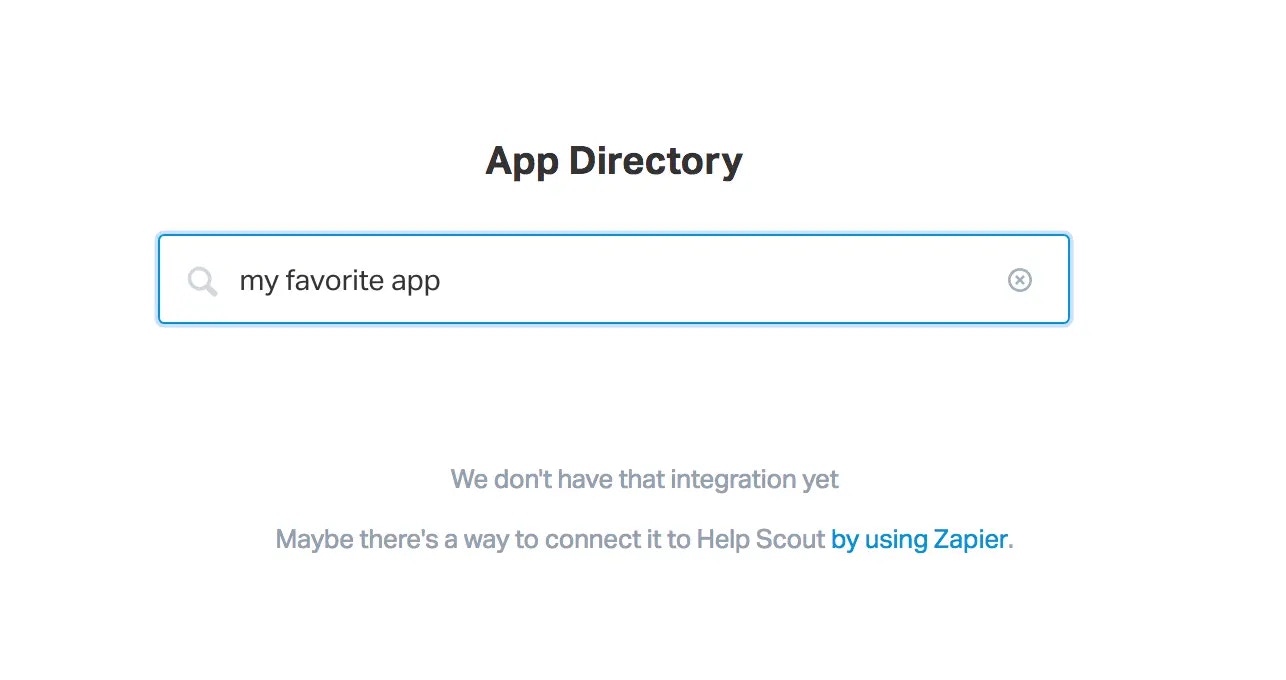This screenshot has height=680, width=1286.
Task: Click the App Directory heading
Action: click(614, 161)
